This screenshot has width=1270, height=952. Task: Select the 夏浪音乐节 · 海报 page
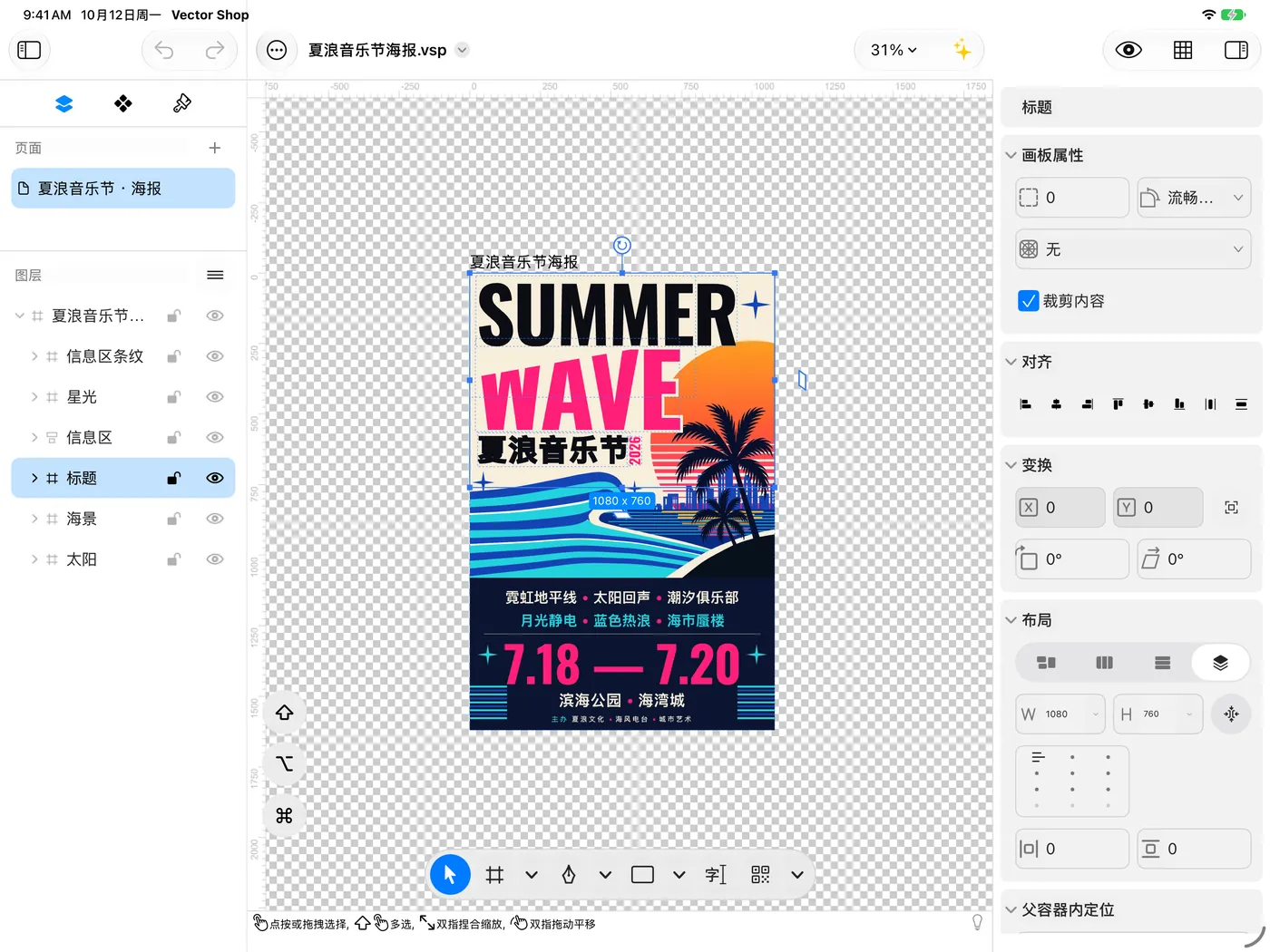coord(123,189)
